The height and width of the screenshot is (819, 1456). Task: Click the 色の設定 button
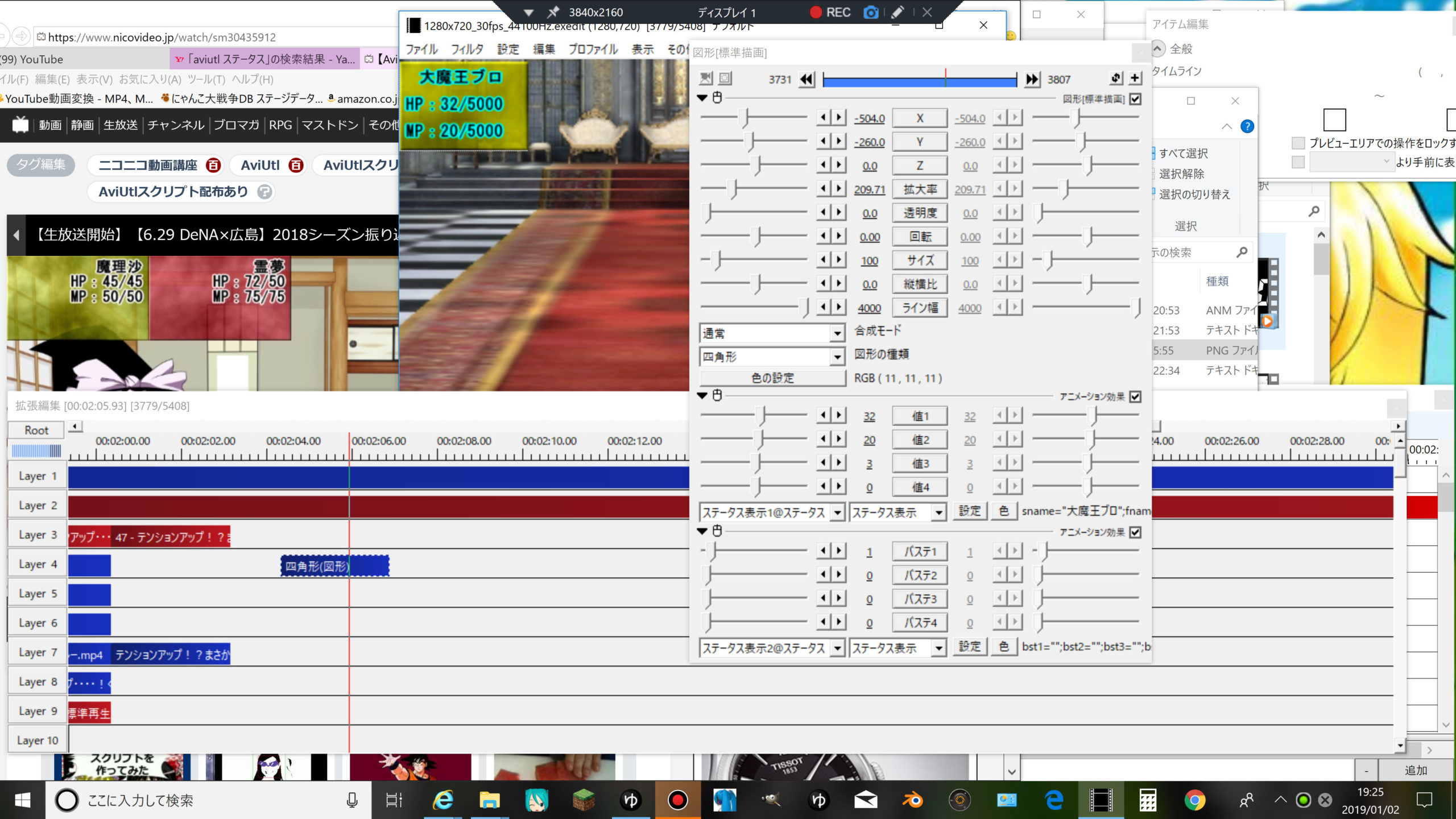pyautogui.click(x=772, y=378)
